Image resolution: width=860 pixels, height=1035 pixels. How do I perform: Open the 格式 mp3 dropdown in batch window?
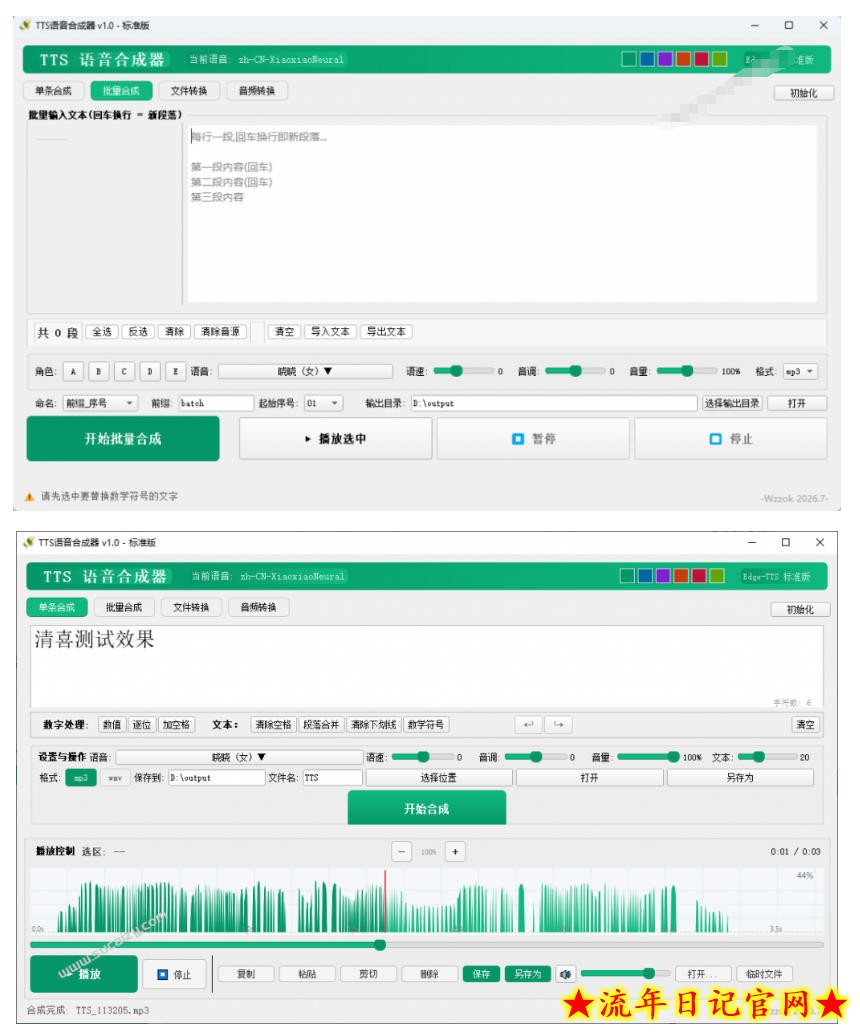800,371
